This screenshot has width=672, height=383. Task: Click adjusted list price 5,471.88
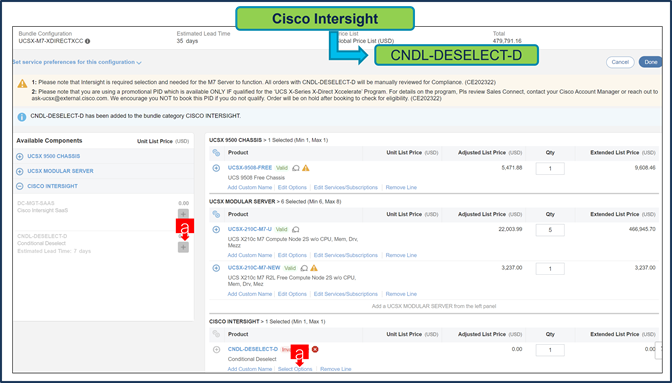tap(512, 168)
